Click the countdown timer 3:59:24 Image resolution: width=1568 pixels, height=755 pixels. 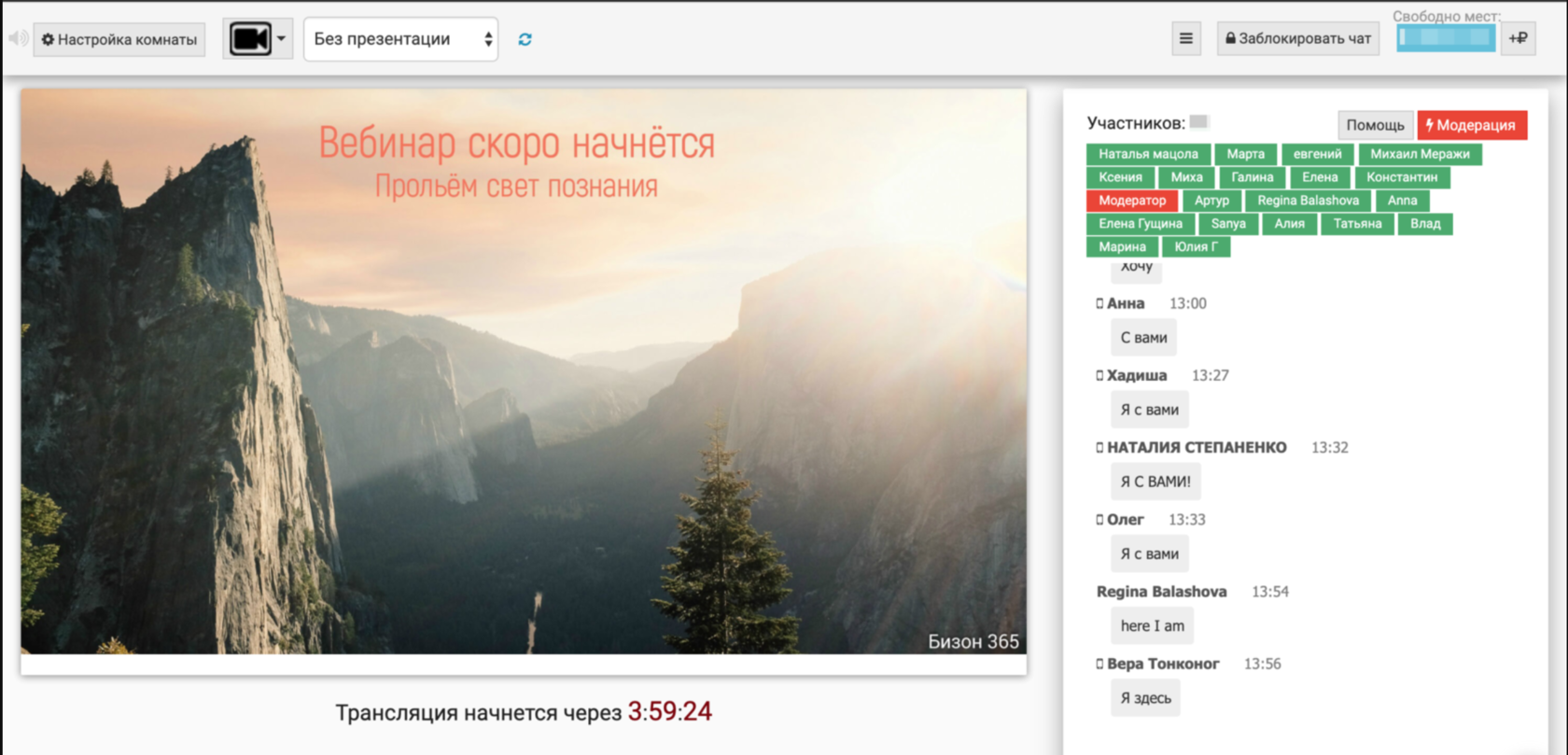click(669, 712)
